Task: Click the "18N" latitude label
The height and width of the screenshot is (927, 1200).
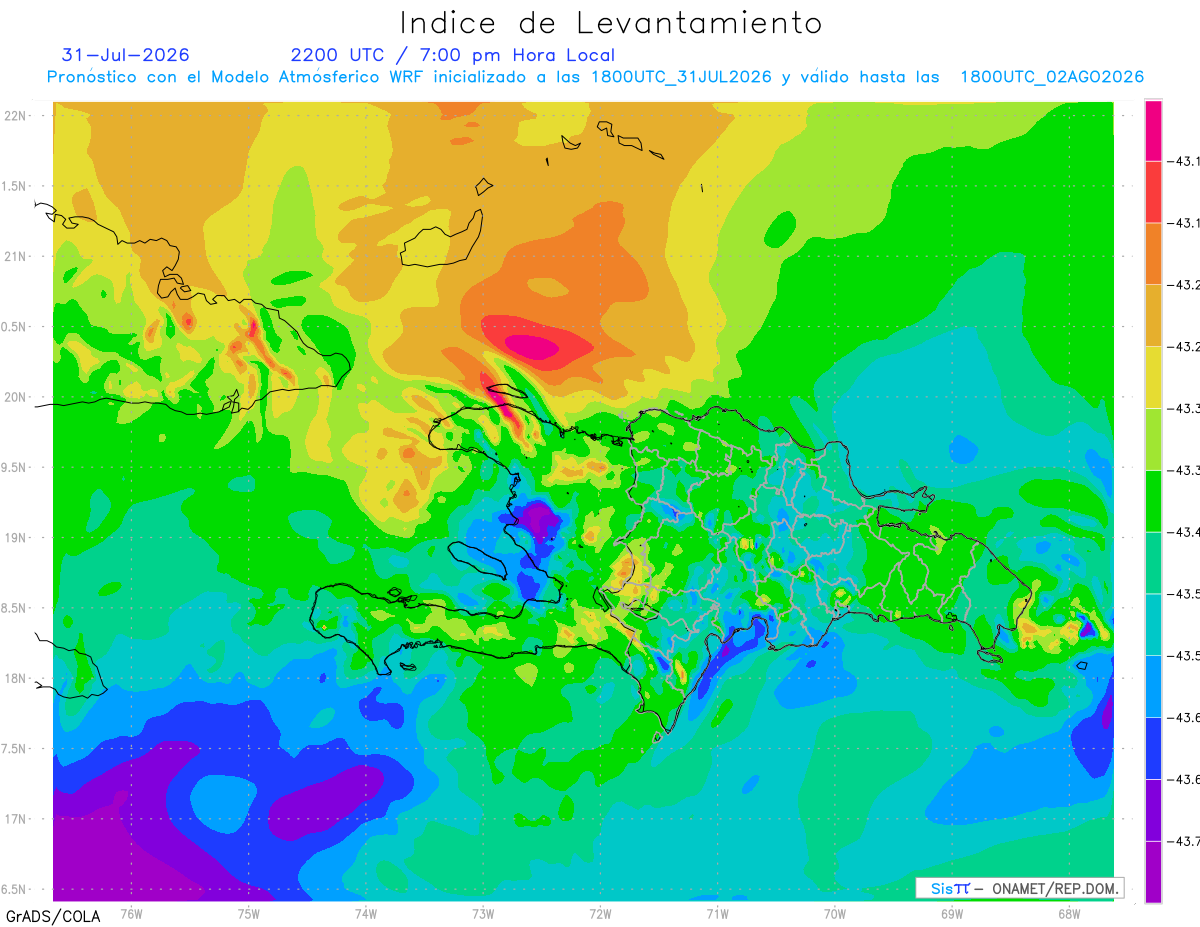Action: (x=17, y=679)
